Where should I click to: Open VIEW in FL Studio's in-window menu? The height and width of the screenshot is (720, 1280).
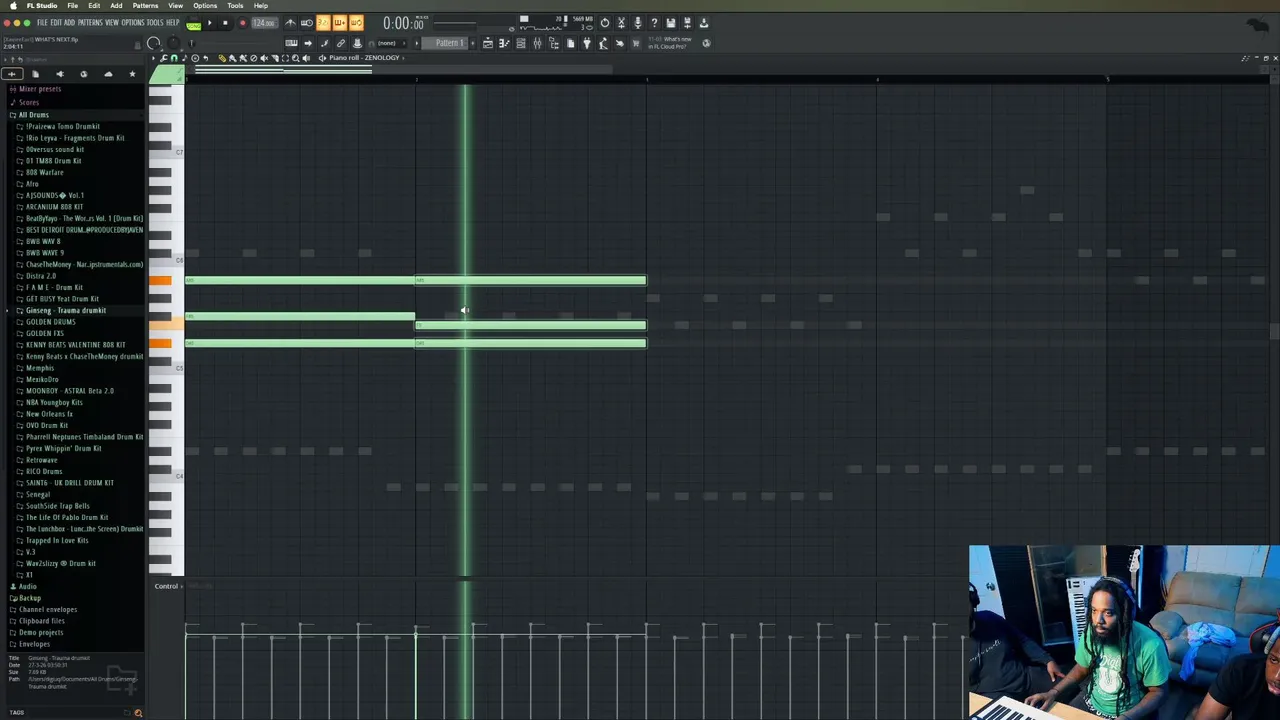(x=111, y=23)
